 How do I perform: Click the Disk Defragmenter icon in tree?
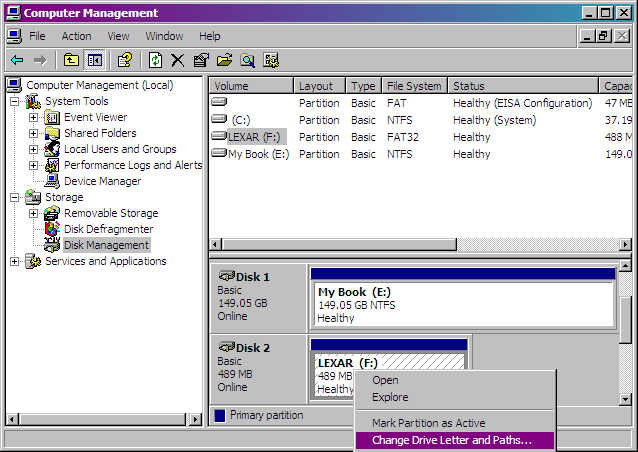pos(52,229)
